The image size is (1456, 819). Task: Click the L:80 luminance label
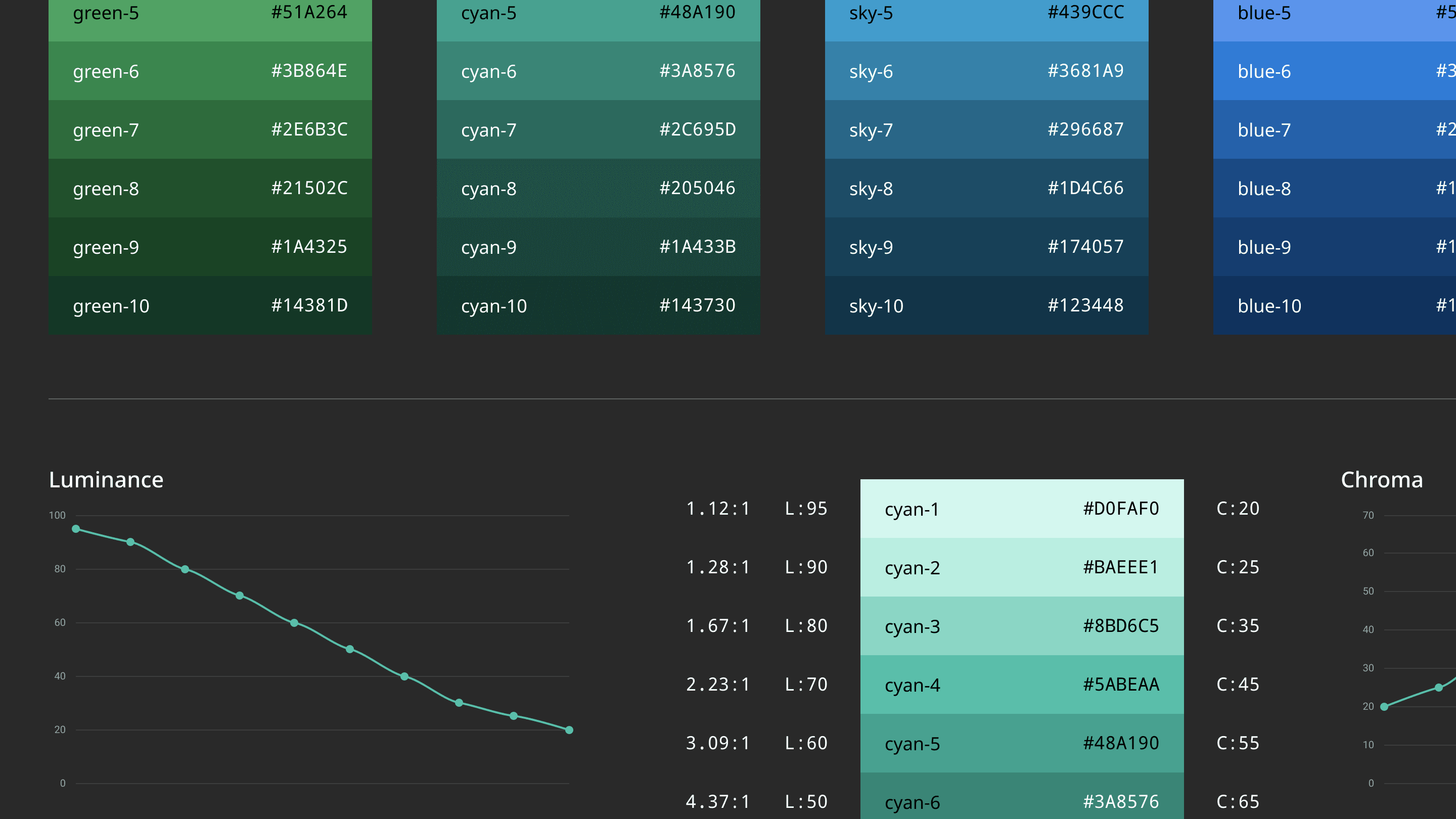(x=806, y=626)
